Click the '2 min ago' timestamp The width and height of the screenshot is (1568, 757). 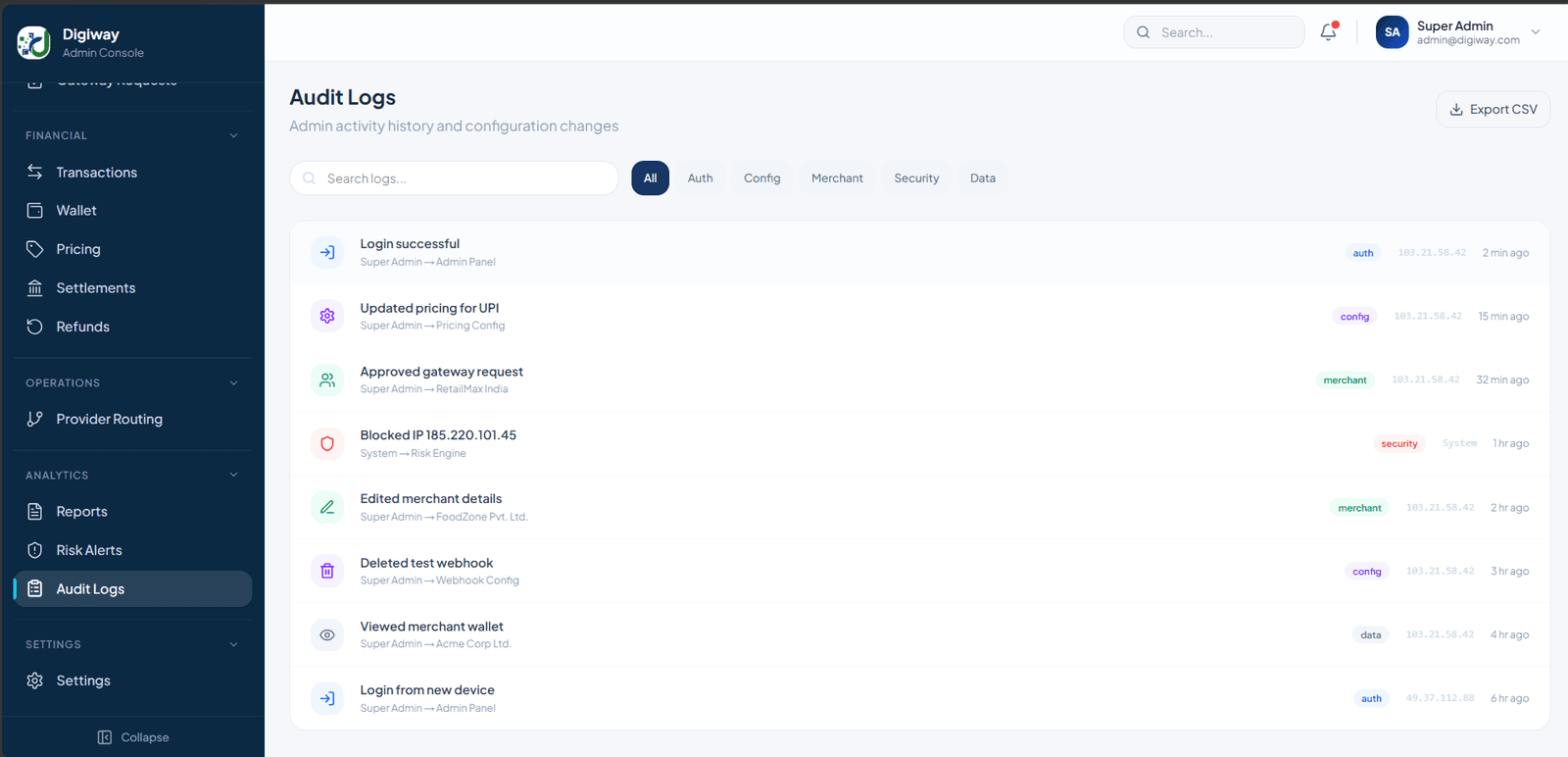click(1505, 253)
